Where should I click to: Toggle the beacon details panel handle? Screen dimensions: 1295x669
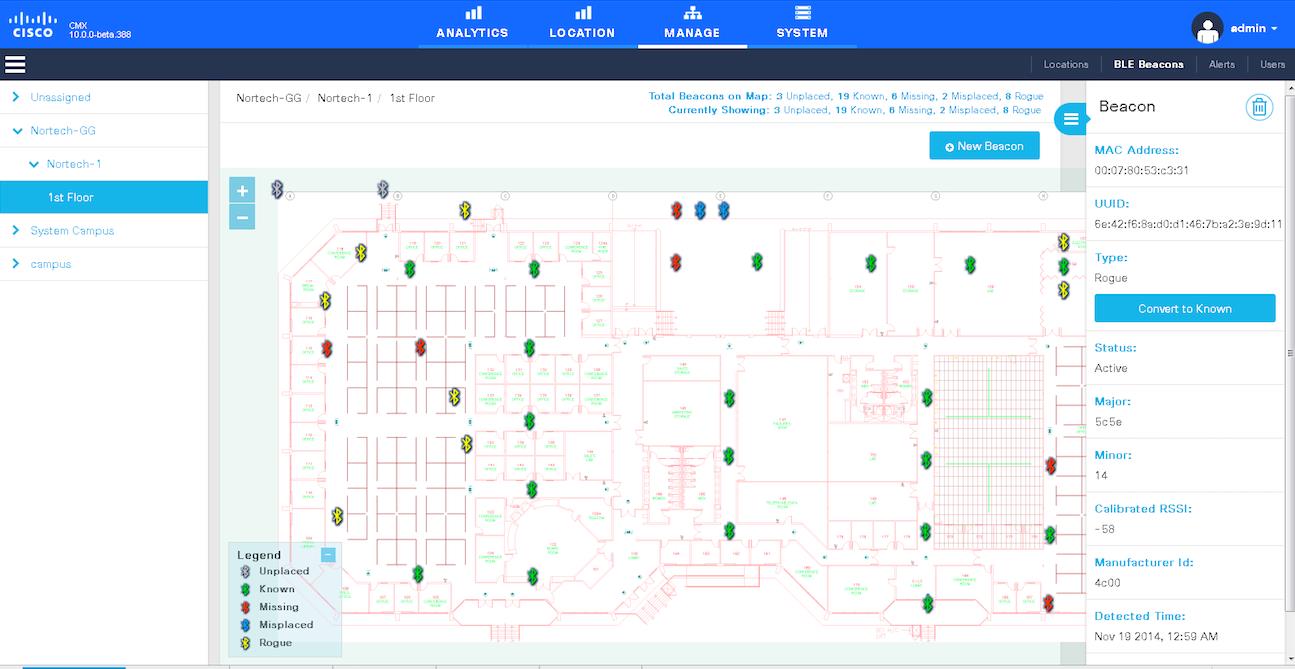(x=1070, y=119)
